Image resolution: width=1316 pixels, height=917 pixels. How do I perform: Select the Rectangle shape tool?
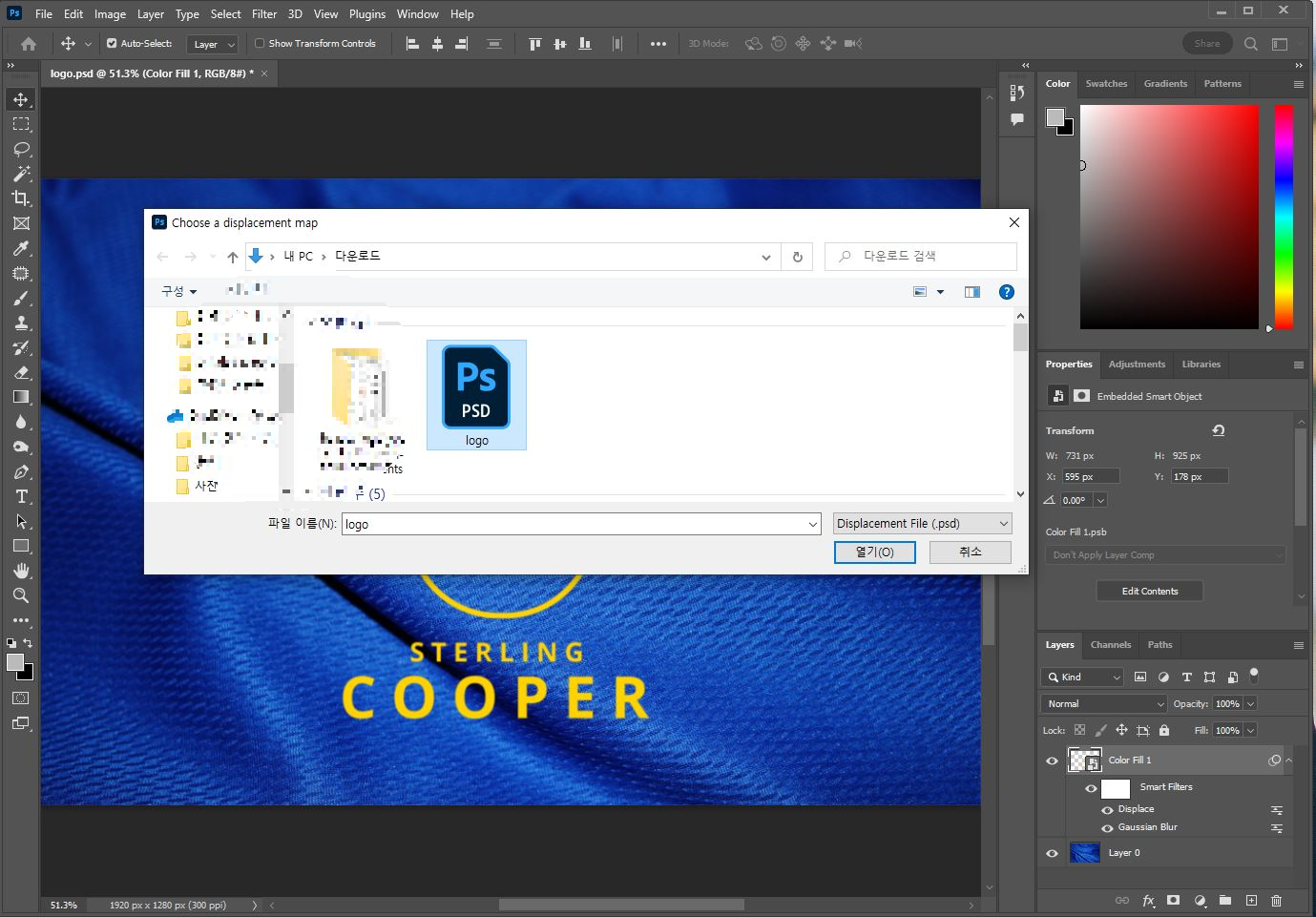[x=21, y=546]
